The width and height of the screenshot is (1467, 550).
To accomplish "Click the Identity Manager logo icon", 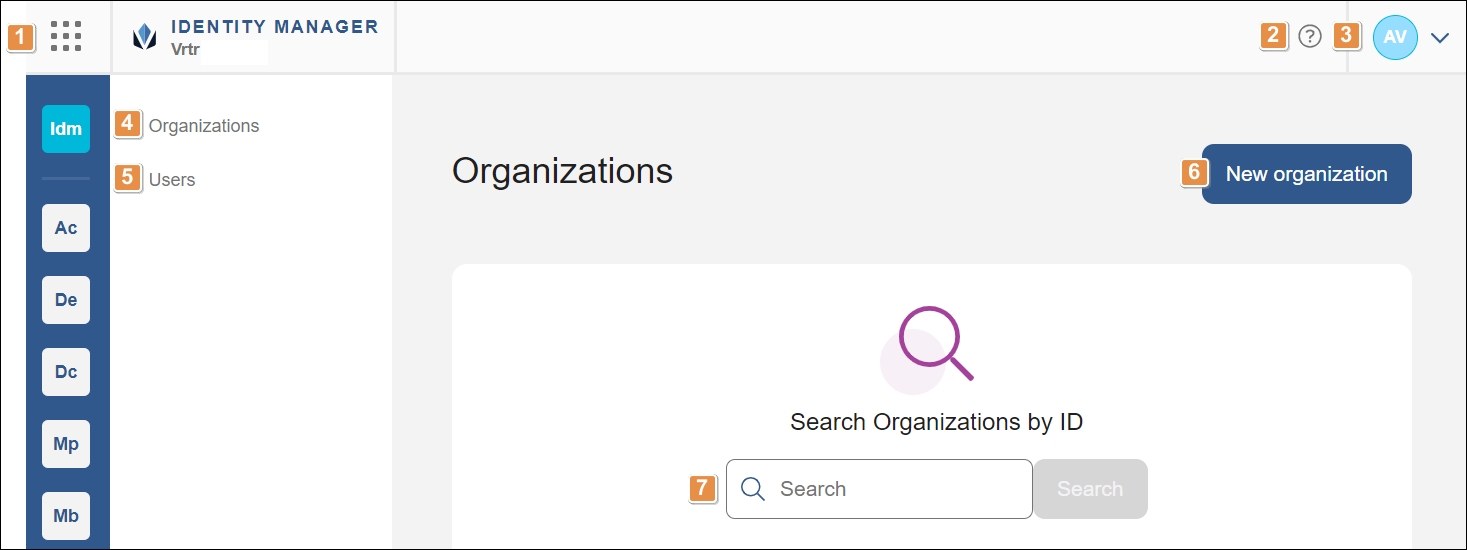I will [145, 37].
